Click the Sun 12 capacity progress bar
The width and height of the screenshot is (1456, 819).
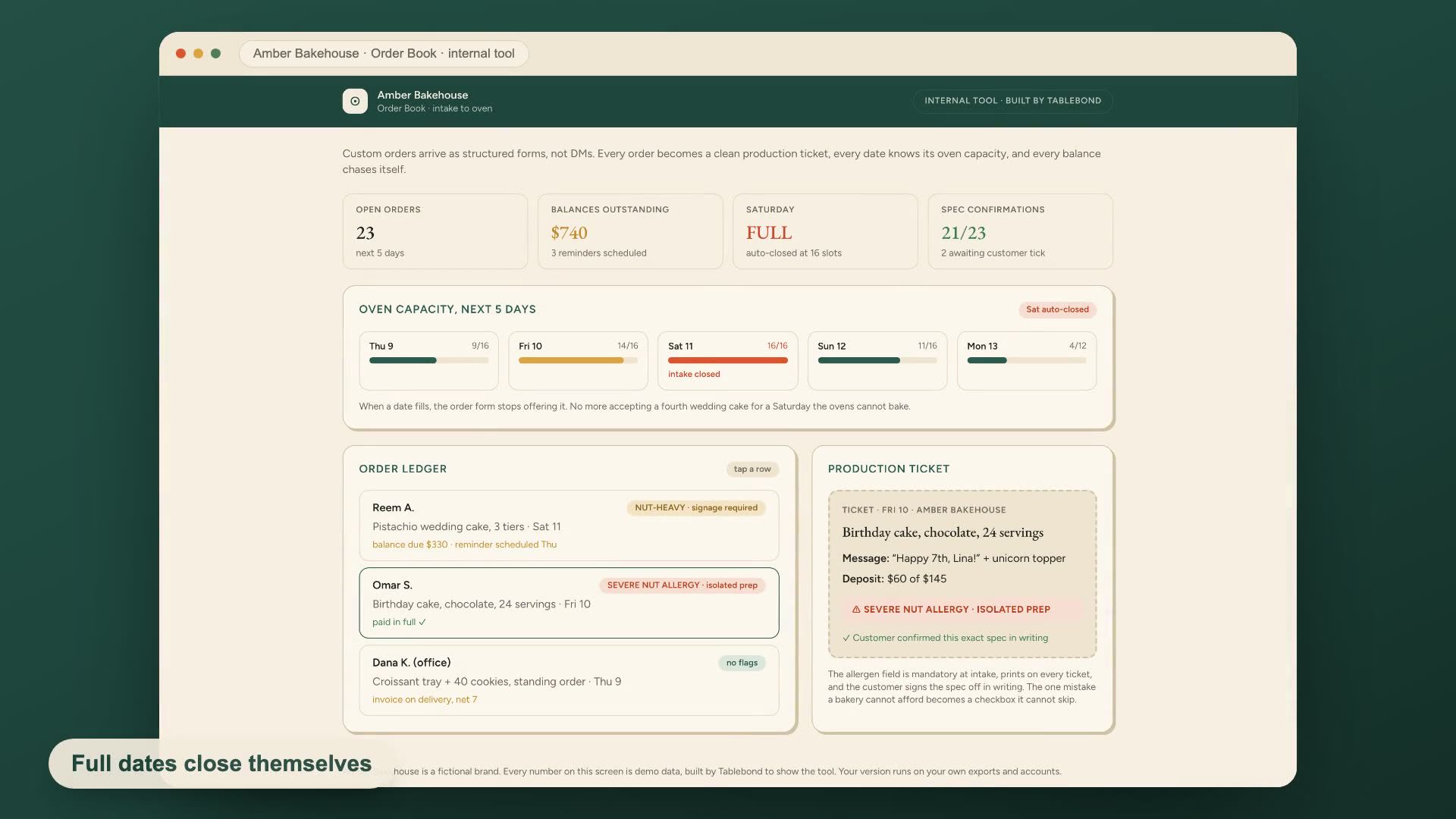[877, 360]
